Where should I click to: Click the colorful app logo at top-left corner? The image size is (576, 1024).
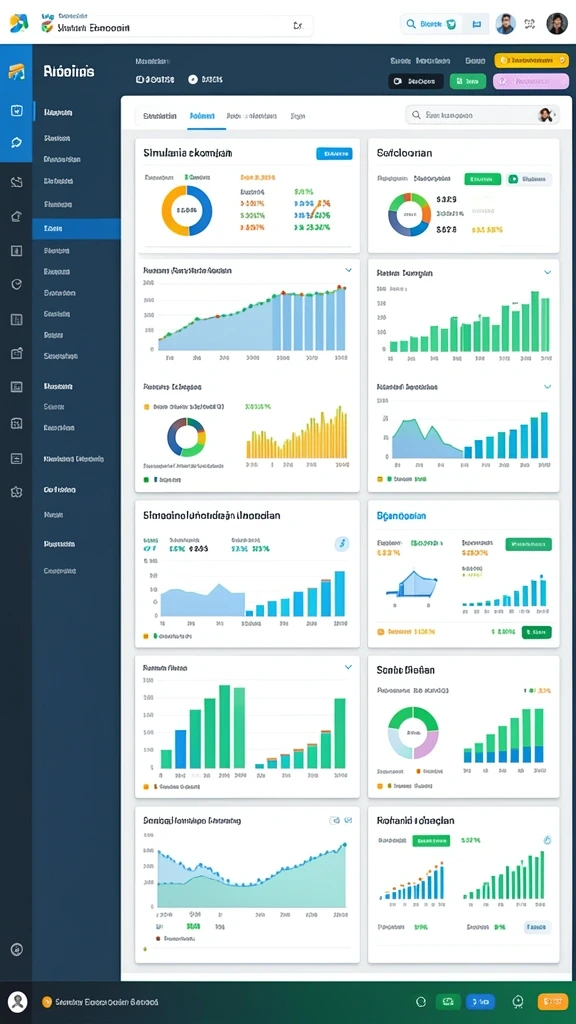pos(19,24)
